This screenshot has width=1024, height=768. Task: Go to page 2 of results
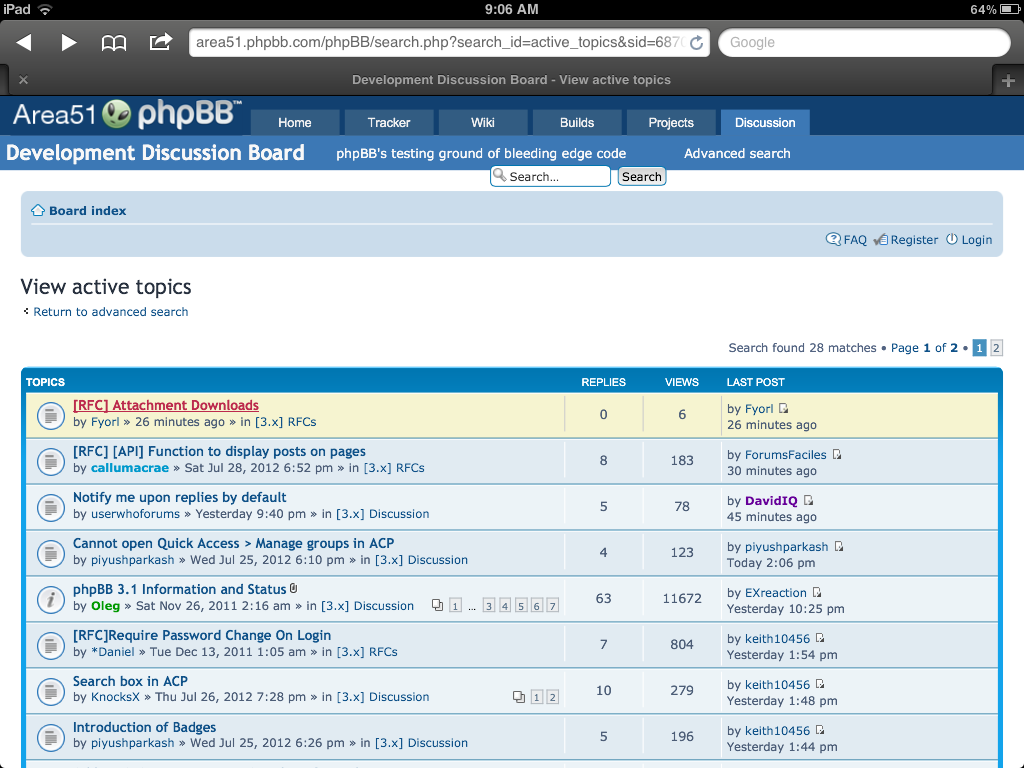996,348
